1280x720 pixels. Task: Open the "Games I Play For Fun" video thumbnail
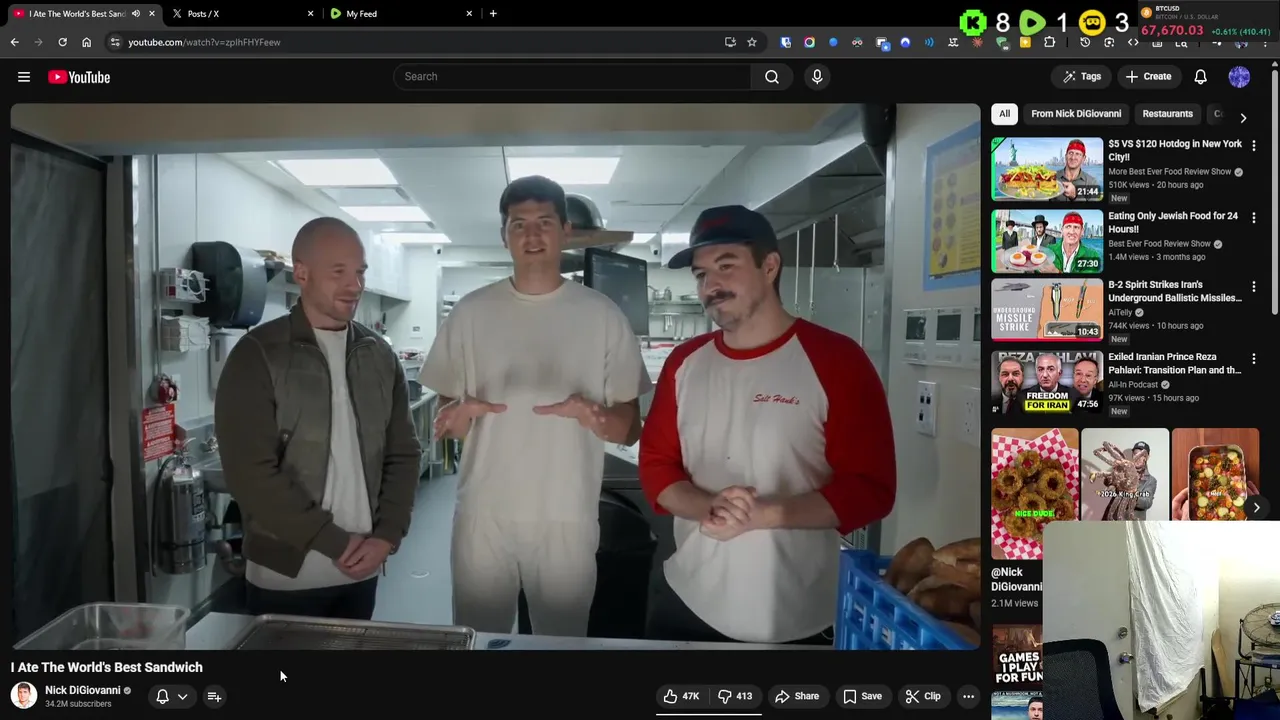pyautogui.click(x=1017, y=657)
